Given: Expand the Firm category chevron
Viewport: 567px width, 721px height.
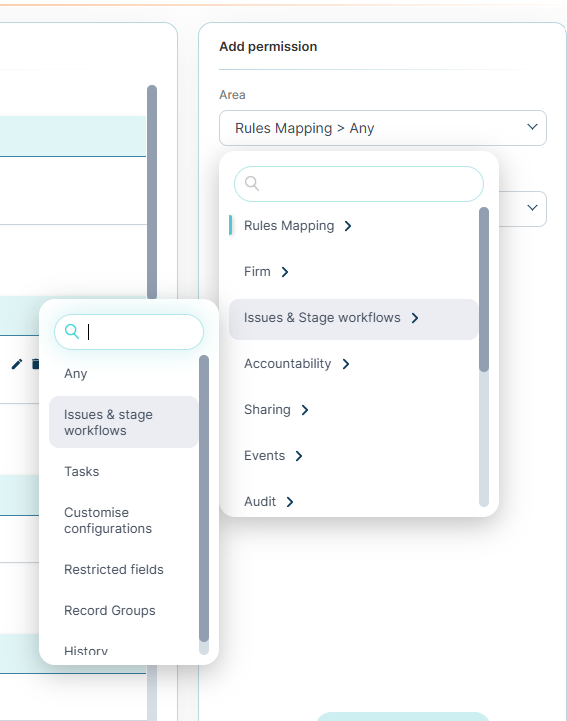Looking at the screenshot, I should (x=285, y=272).
